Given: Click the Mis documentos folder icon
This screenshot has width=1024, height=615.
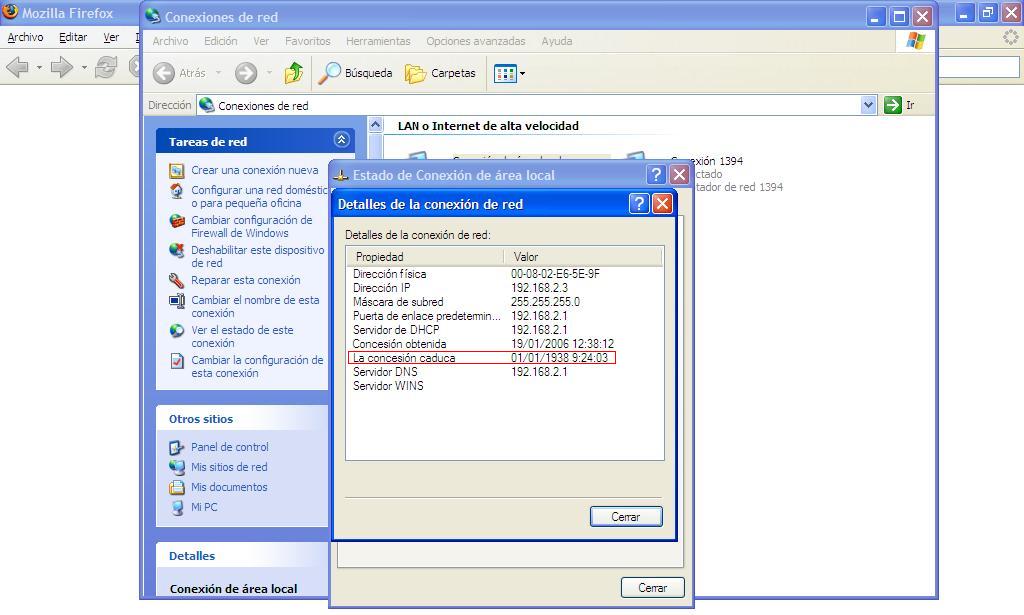Looking at the screenshot, I should (x=177, y=487).
